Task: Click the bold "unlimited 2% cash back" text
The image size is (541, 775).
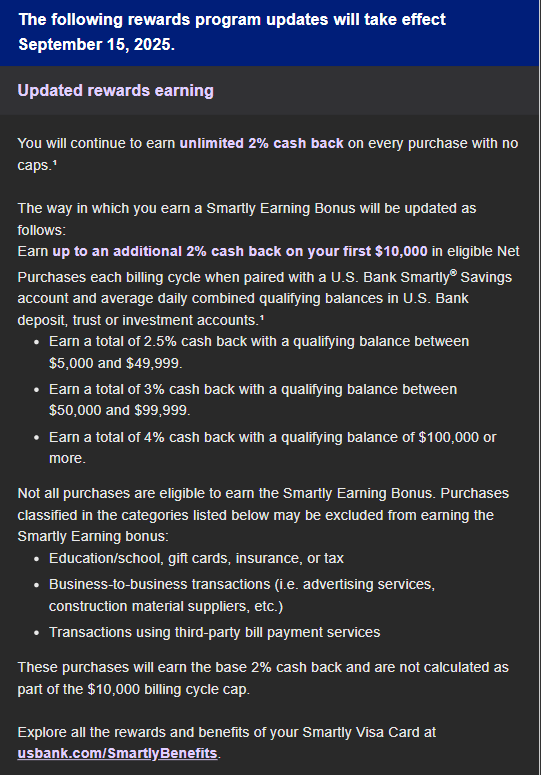Action: pyautogui.click(x=261, y=143)
